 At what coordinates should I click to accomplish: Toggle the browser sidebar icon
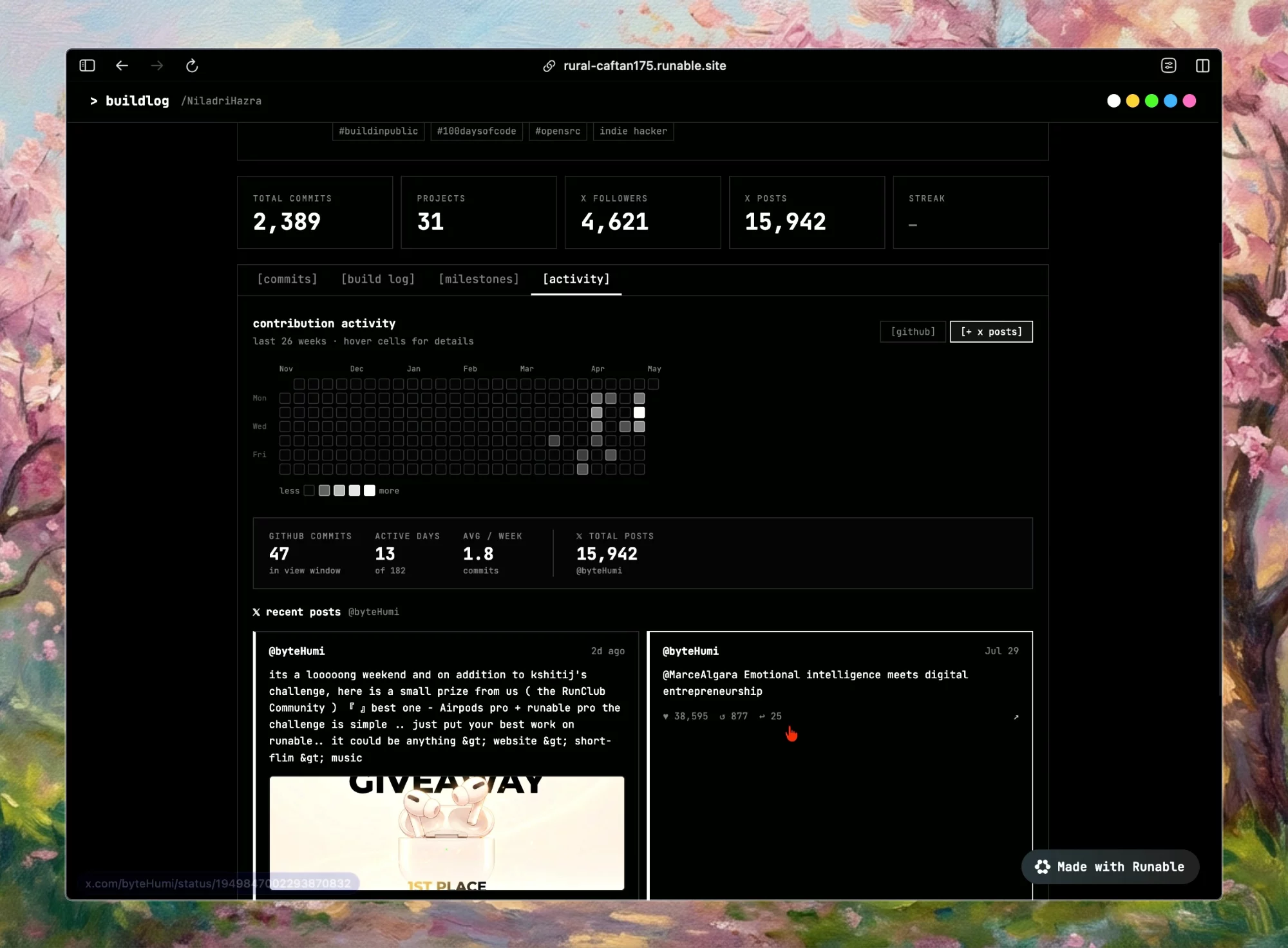click(87, 66)
